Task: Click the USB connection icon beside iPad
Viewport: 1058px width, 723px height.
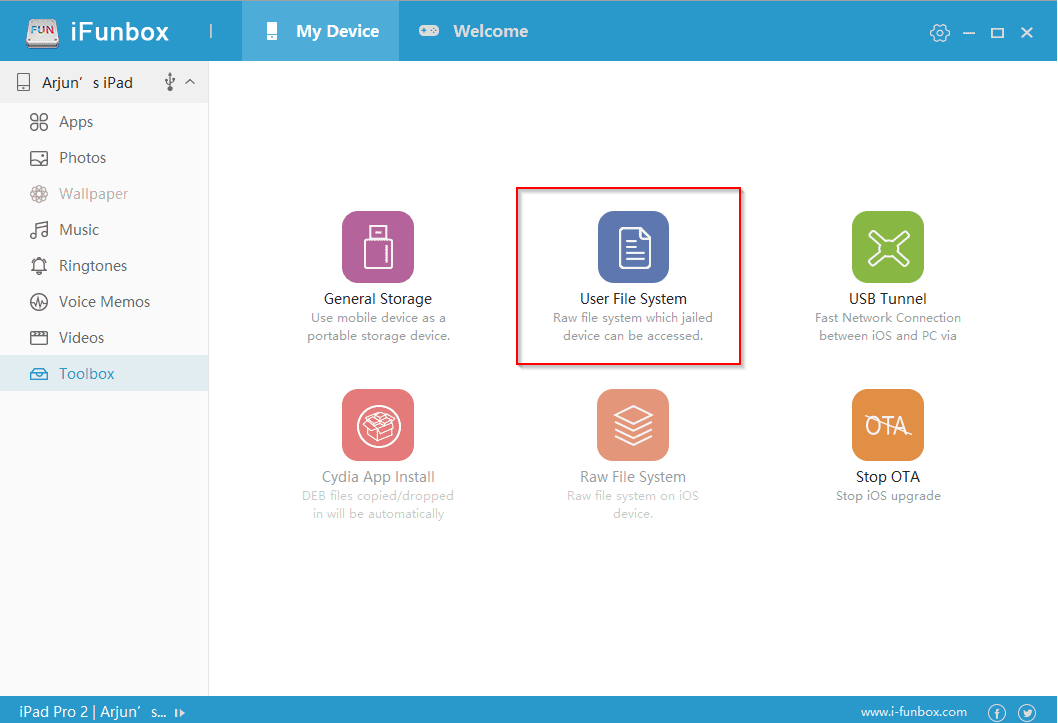Action: (x=170, y=82)
